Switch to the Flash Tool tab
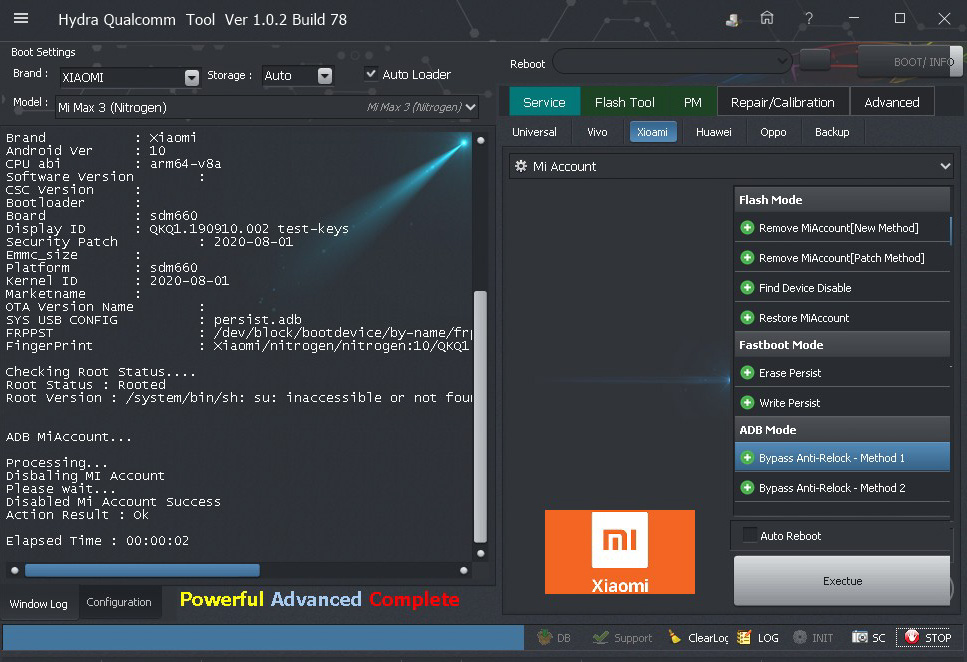 click(x=624, y=102)
